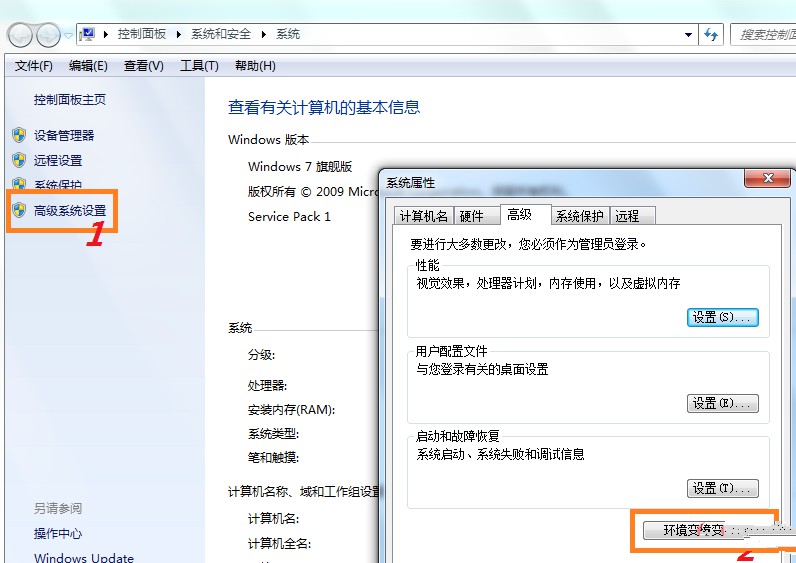The height and width of the screenshot is (563, 796).
Task: Click the 查看有关计算机的基本信息 heading
Action: (x=324, y=107)
